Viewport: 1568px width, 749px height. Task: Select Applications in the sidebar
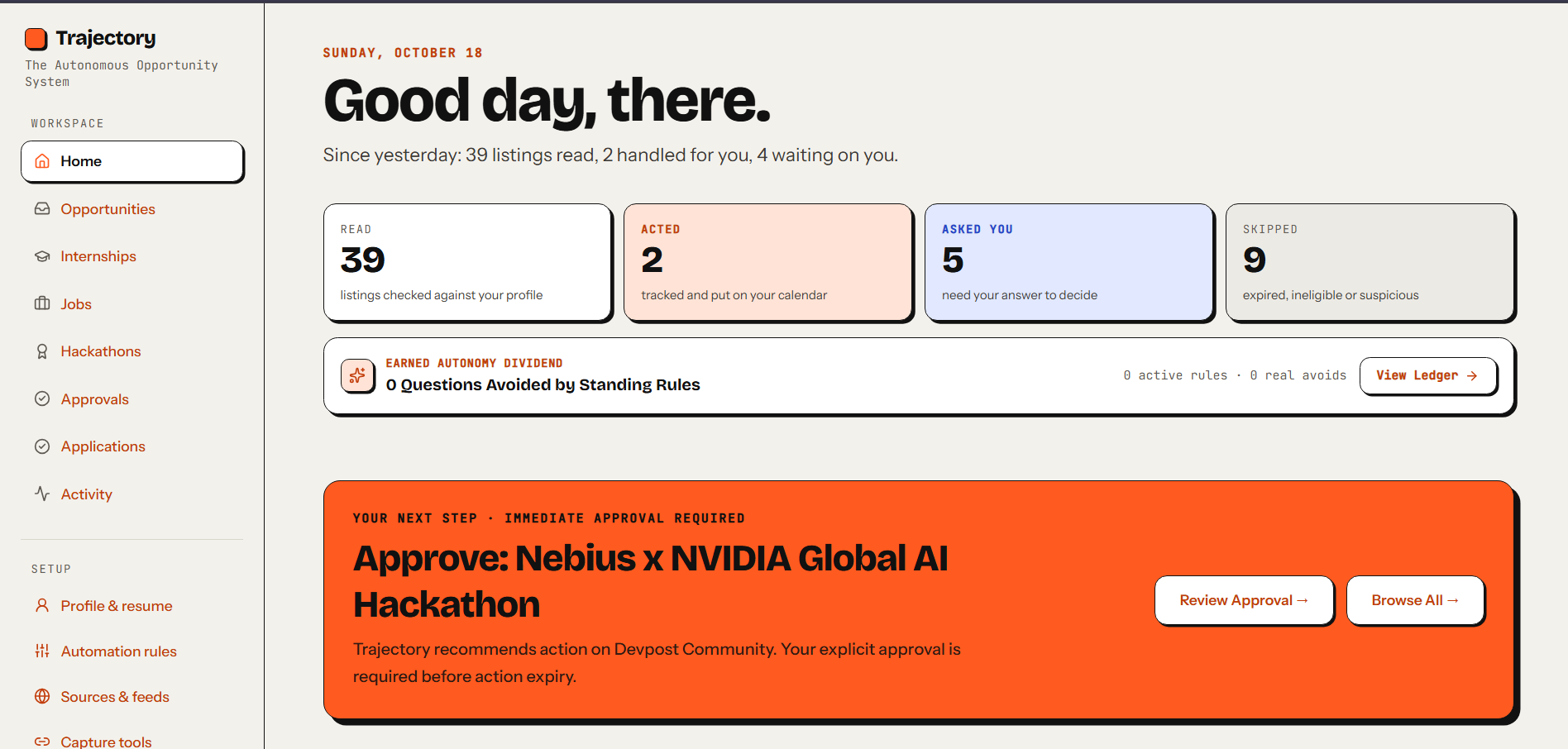(x=132, y=446)
